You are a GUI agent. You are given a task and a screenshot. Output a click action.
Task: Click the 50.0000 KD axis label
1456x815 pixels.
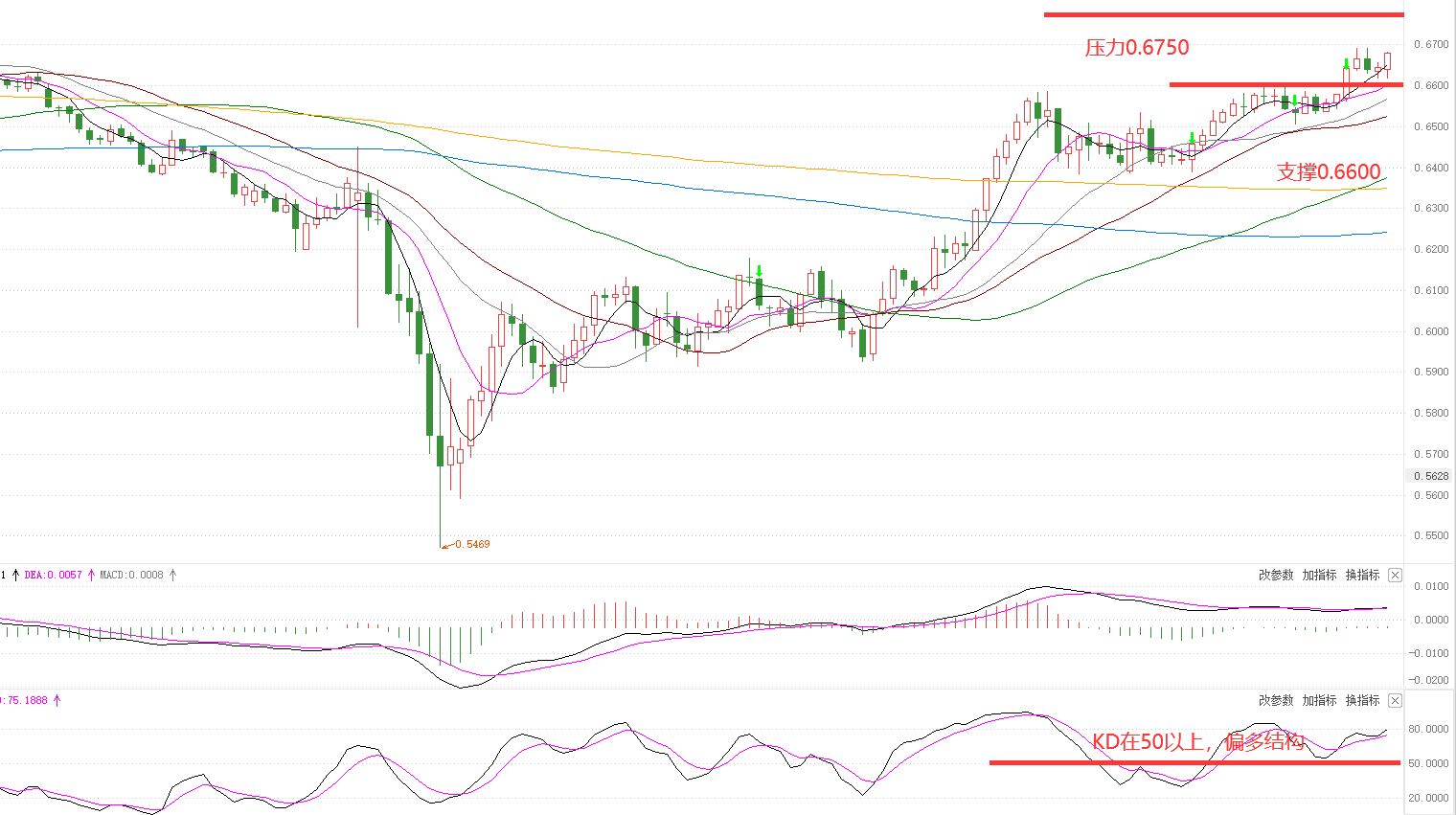tap(1428, 763)
